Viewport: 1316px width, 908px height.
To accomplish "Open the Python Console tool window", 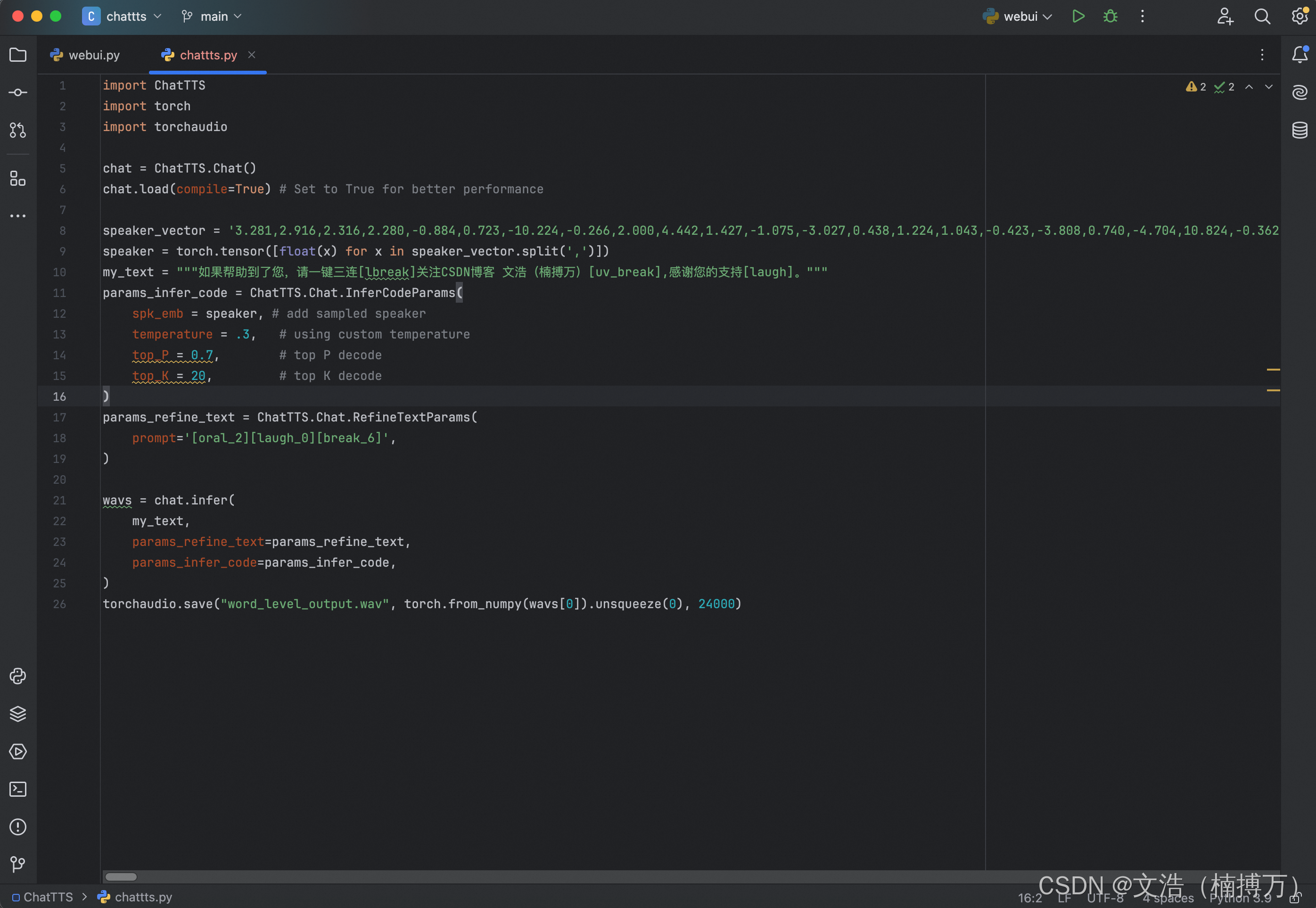I will point(17,676).
